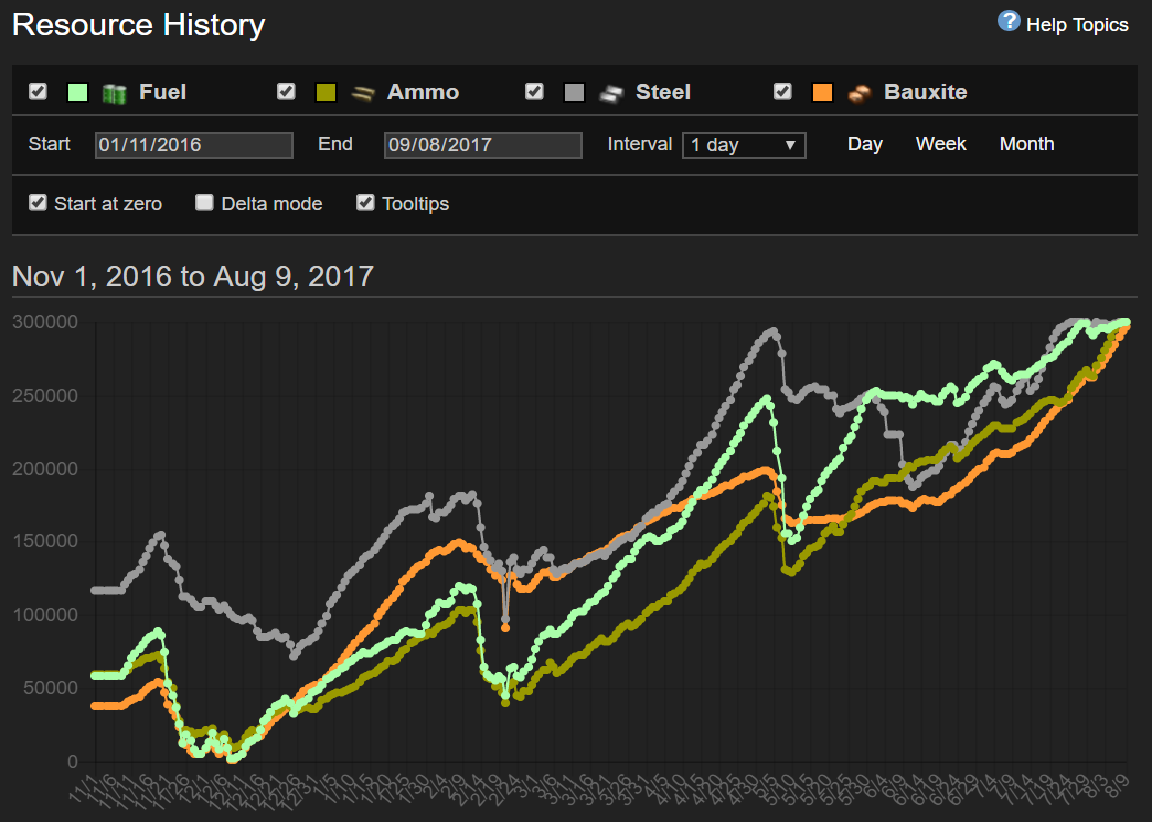Switch to the Week range view

click(x=941, y=144)
